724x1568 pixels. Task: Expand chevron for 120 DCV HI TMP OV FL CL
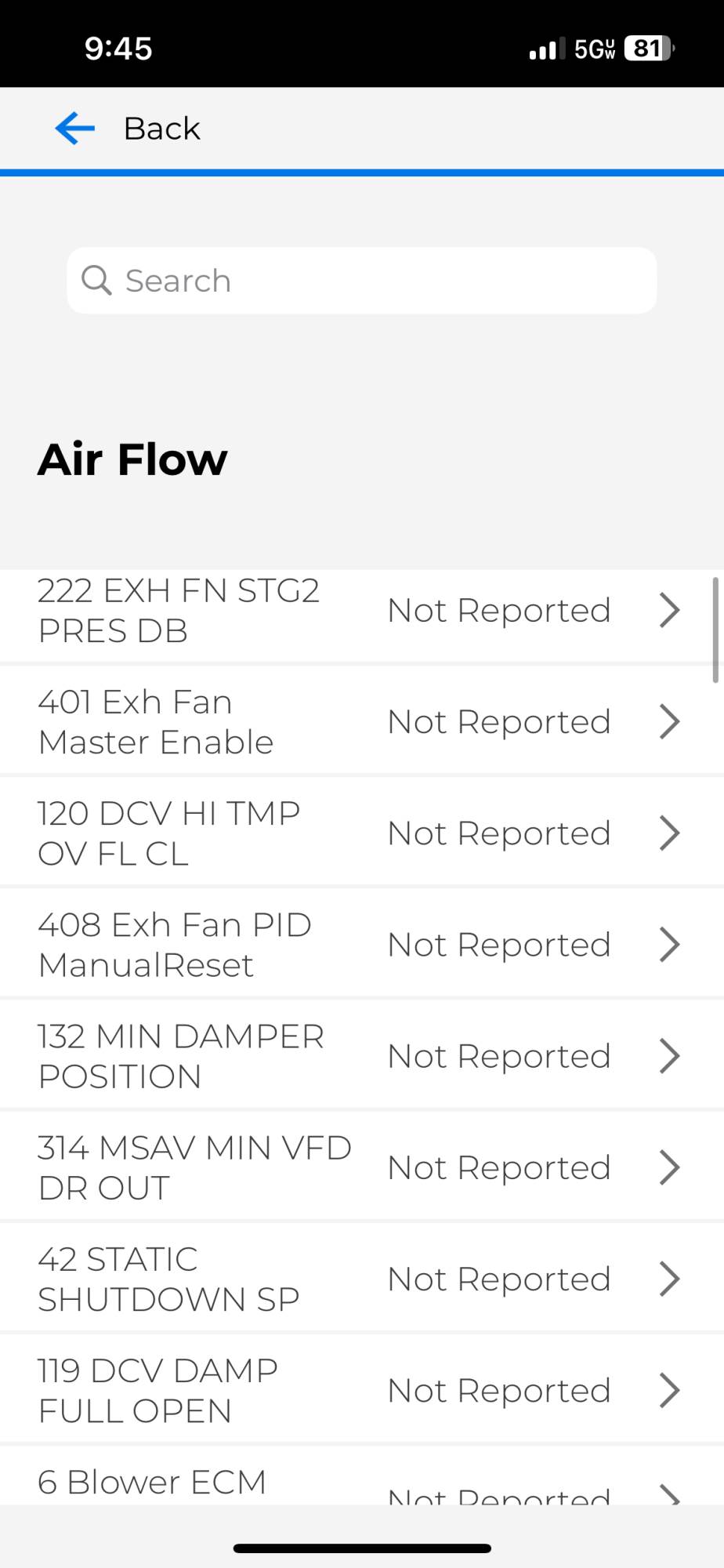[x=669, y=833]
